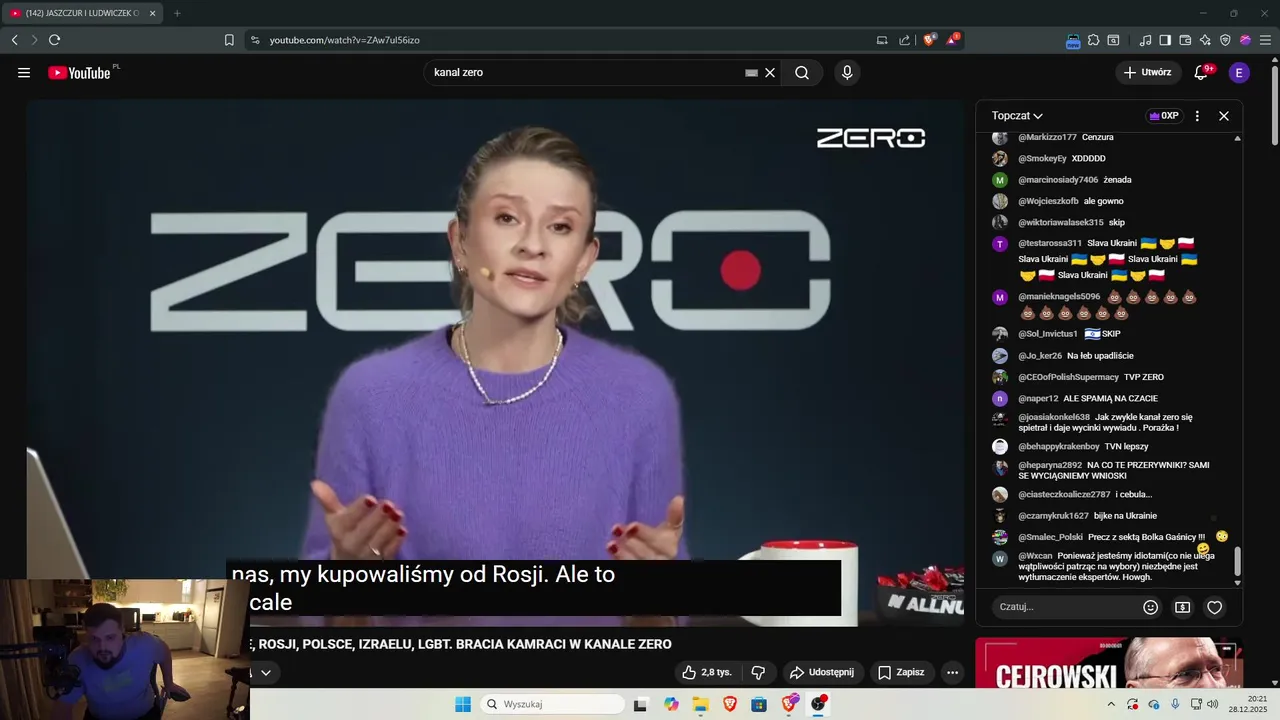1280x720 pixels.
Task: Open Brave VPN shield icon
Action: pos(1225,40)
